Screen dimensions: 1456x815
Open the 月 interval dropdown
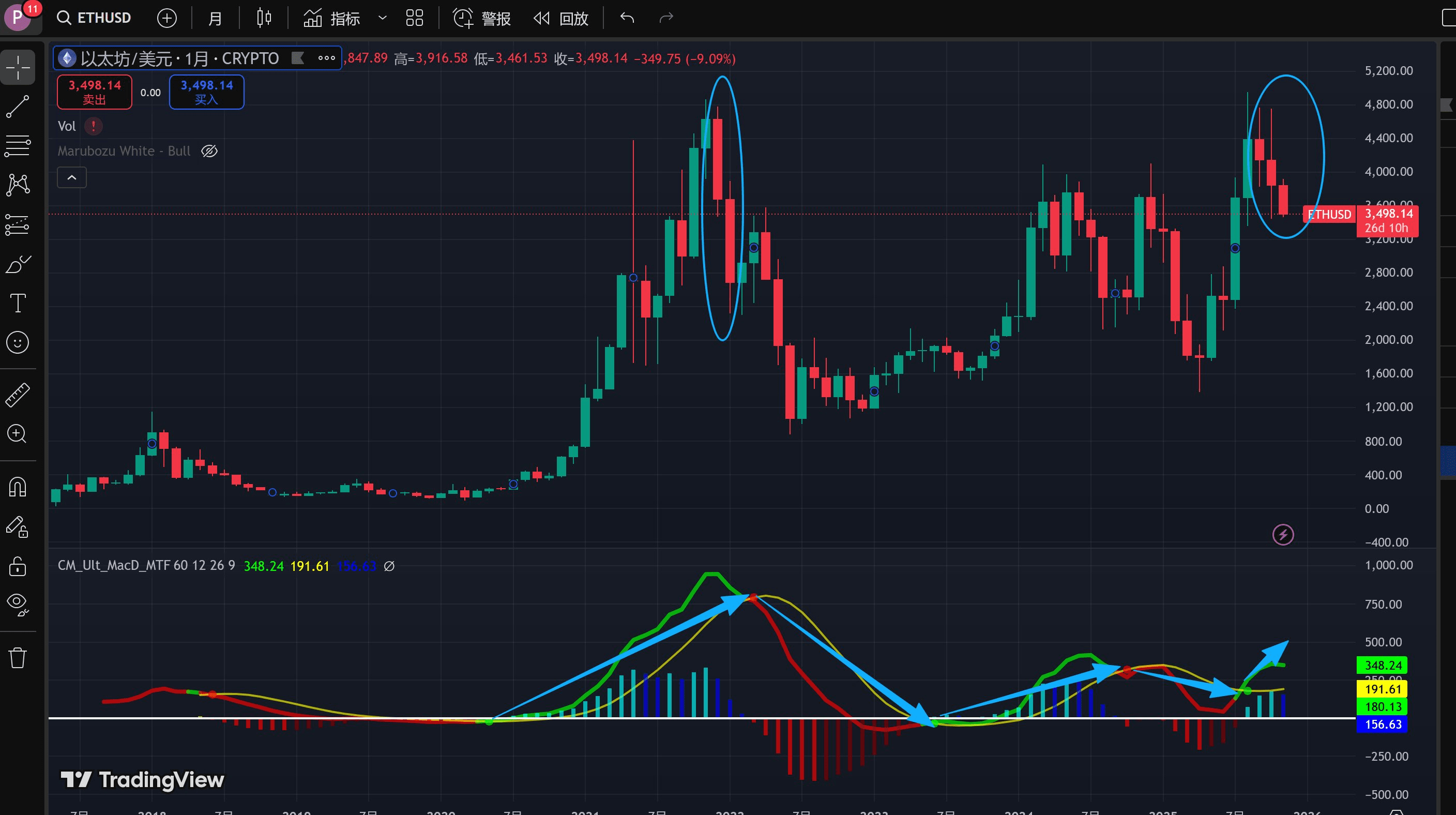click(x=214, y=18)
